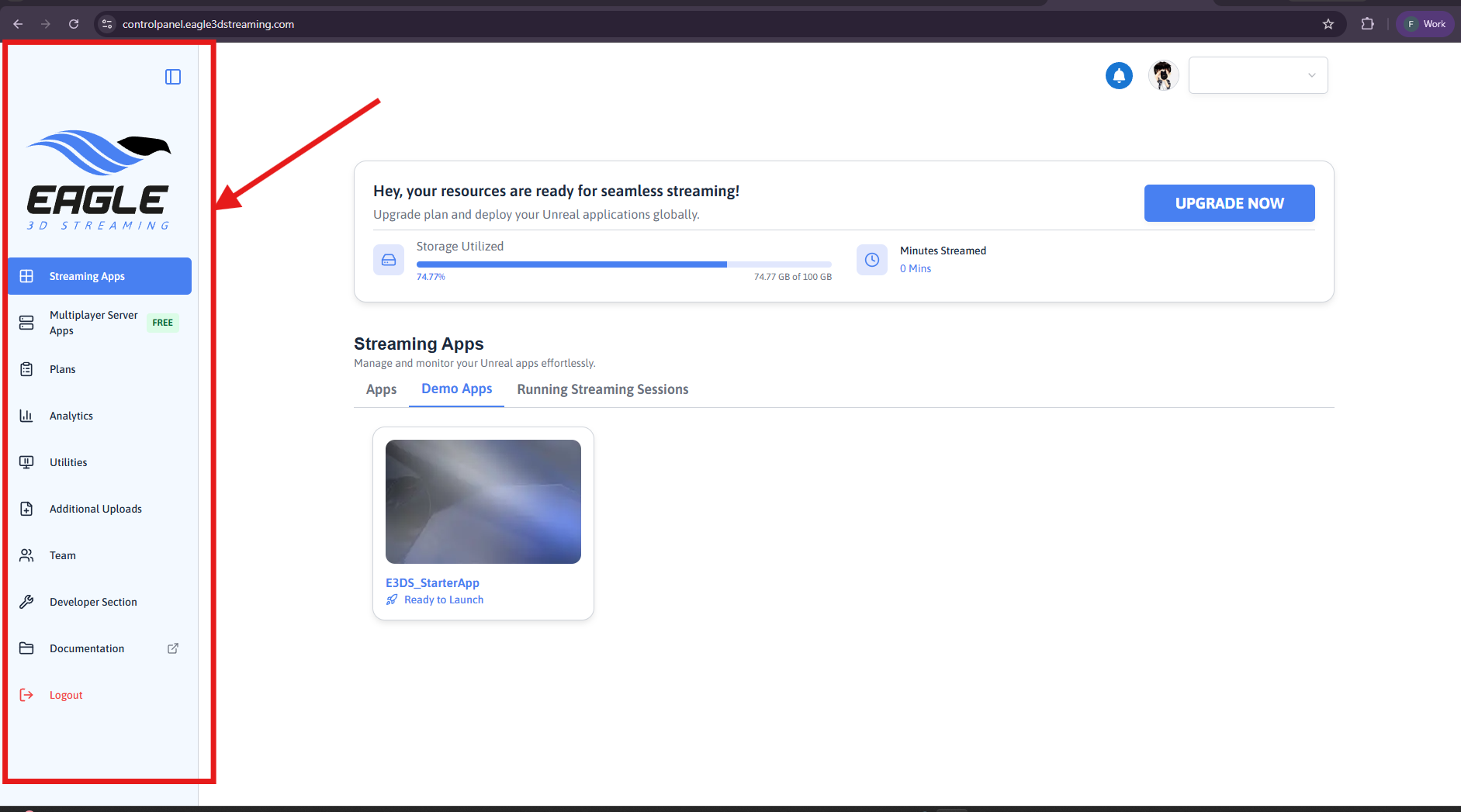Click the Utilities monitor icon
This screenshot has height=812, width=1461.
coord(26,462)
